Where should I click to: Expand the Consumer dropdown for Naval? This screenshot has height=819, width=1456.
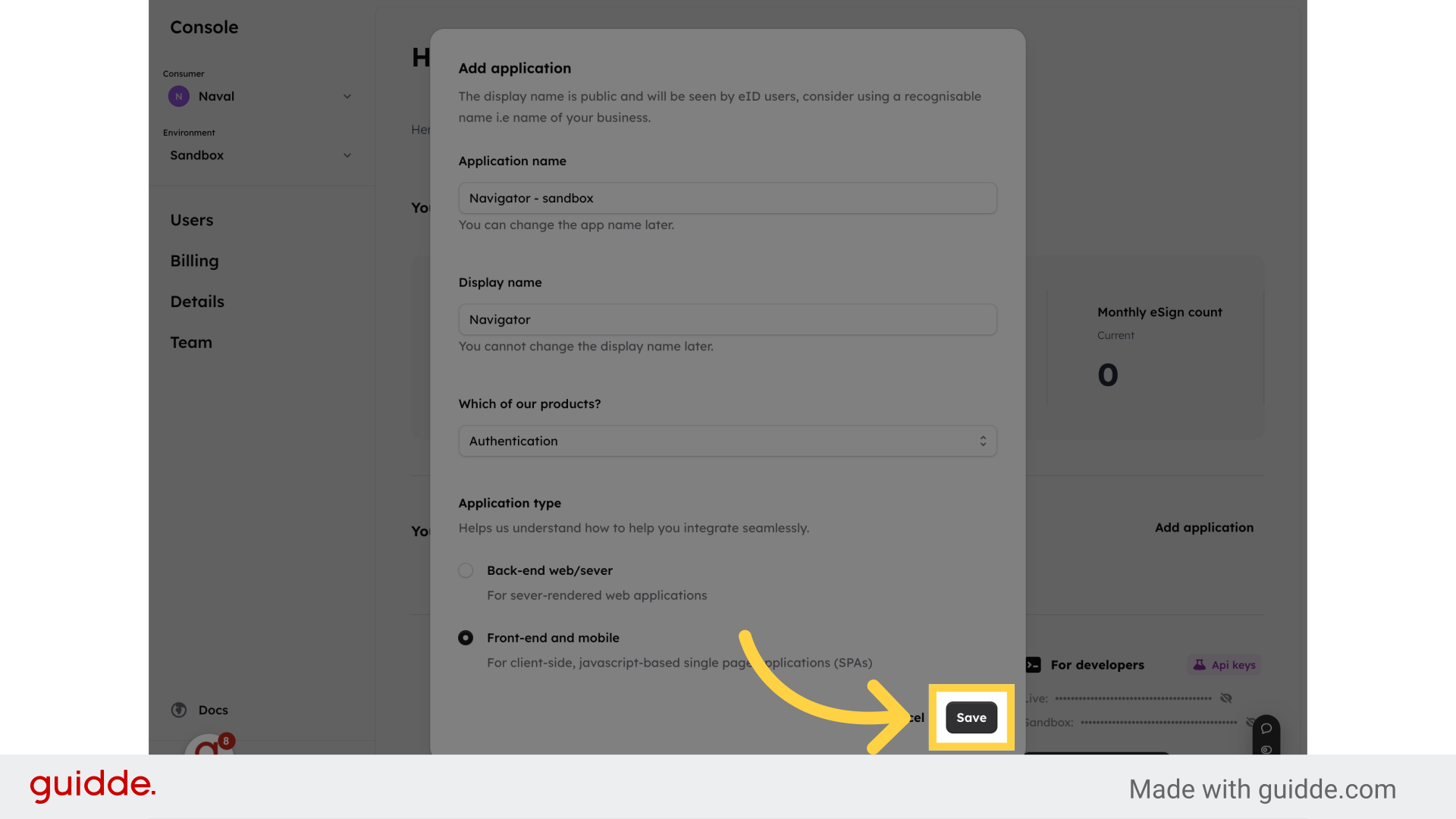[347, 96]
